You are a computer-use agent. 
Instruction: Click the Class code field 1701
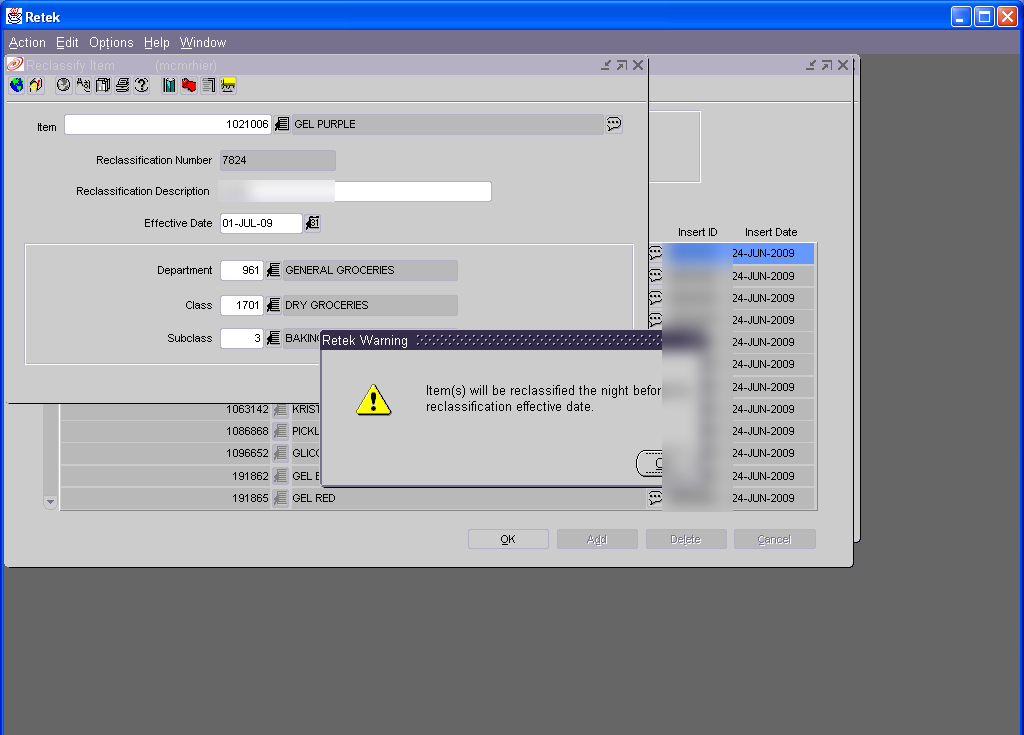[242, 305]
